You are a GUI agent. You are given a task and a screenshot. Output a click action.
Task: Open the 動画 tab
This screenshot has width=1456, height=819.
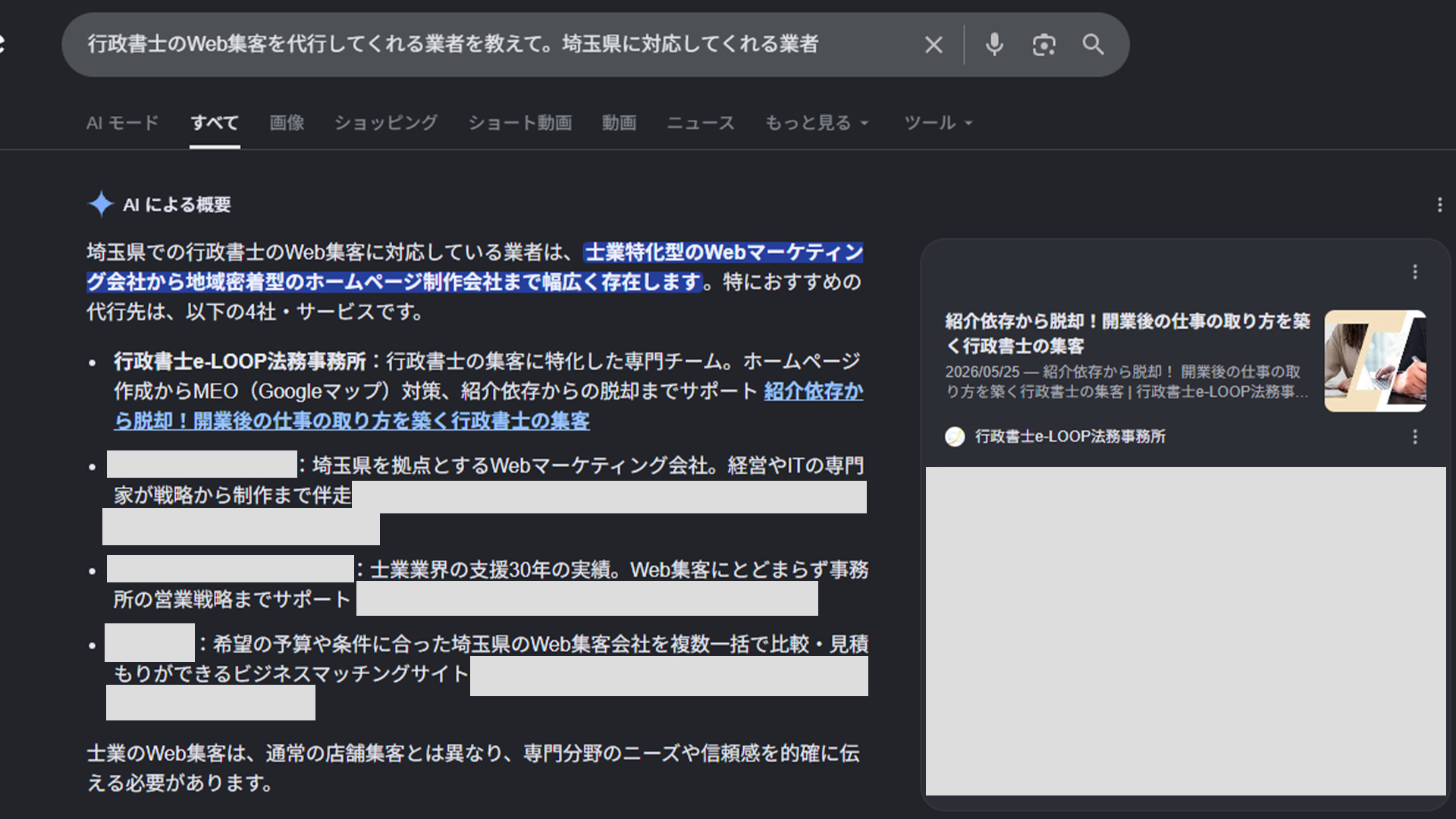pyautogui.click(x=619, y=123)
